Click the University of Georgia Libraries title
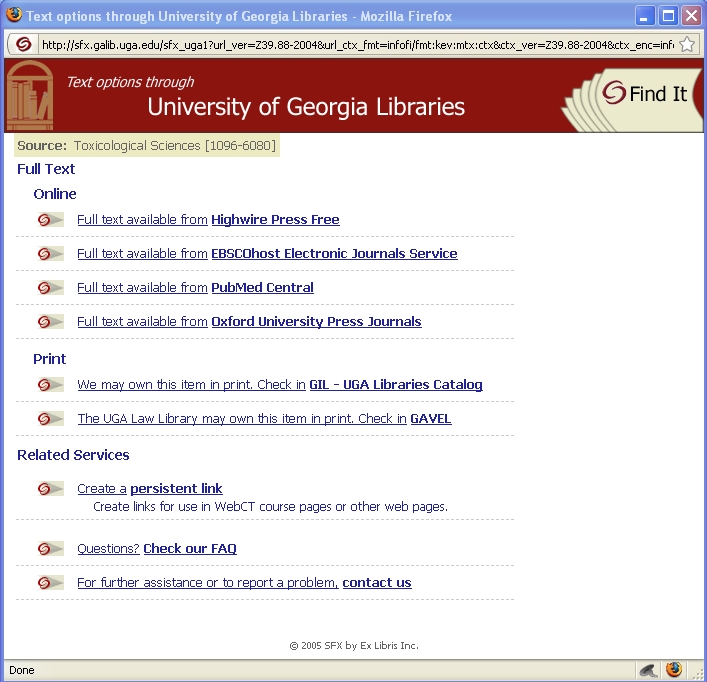The width and height of the screenshot is (707, 682). tap(306, 107)
